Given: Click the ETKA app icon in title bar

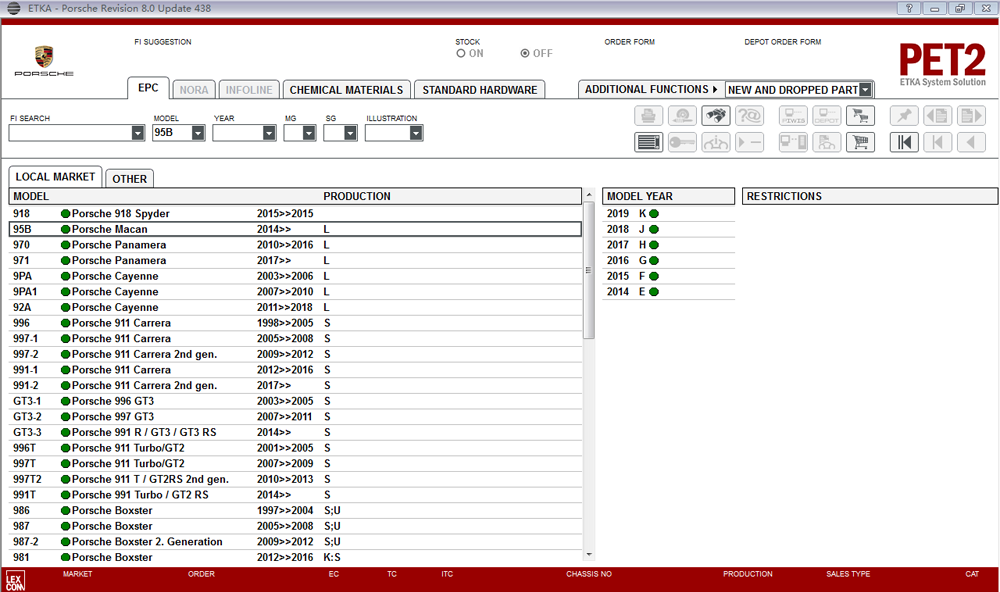Looking at the screenshot, I should (x=13, y=8).
